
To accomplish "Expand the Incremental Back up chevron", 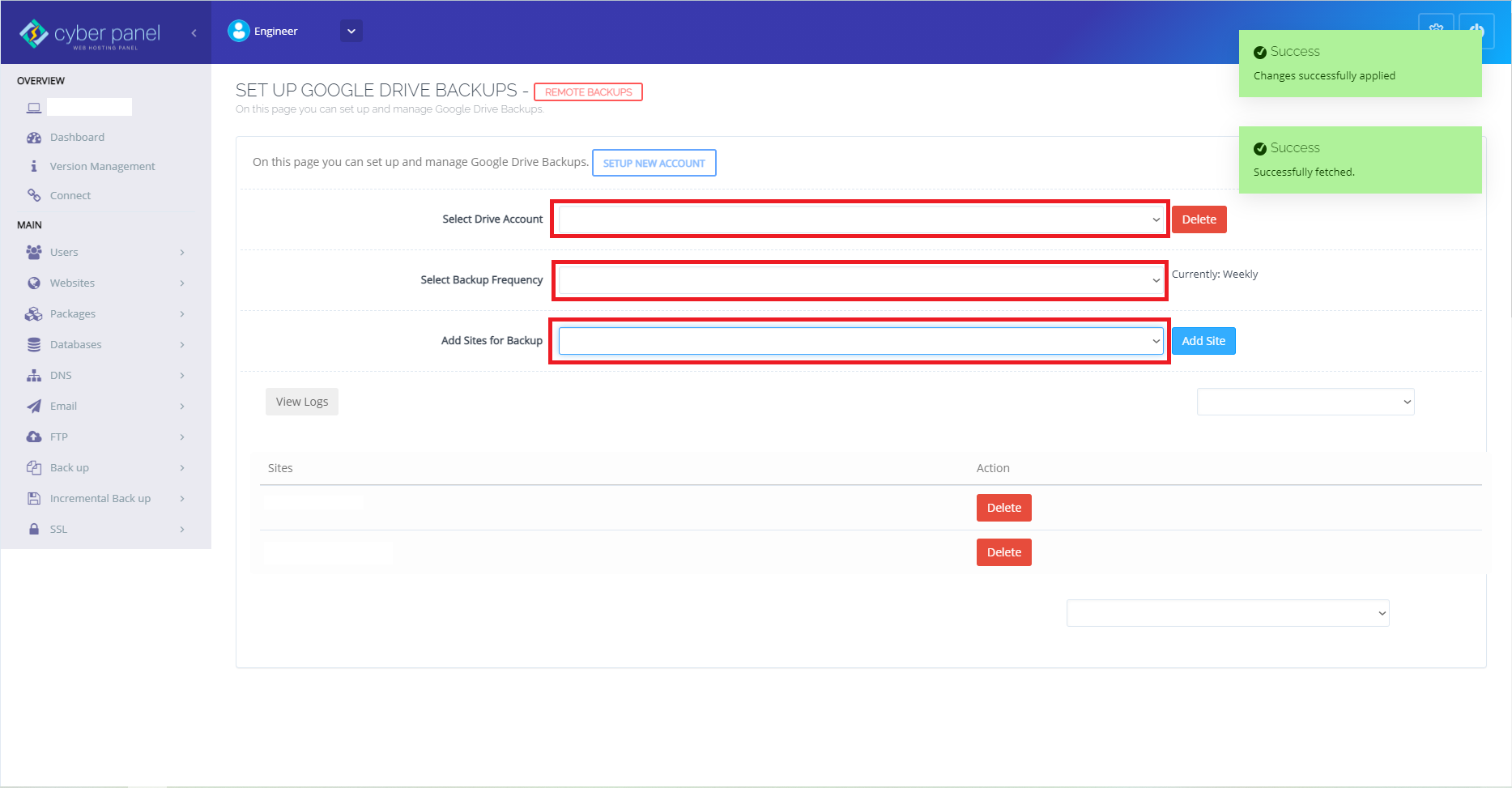I will [x=182, y=498].
